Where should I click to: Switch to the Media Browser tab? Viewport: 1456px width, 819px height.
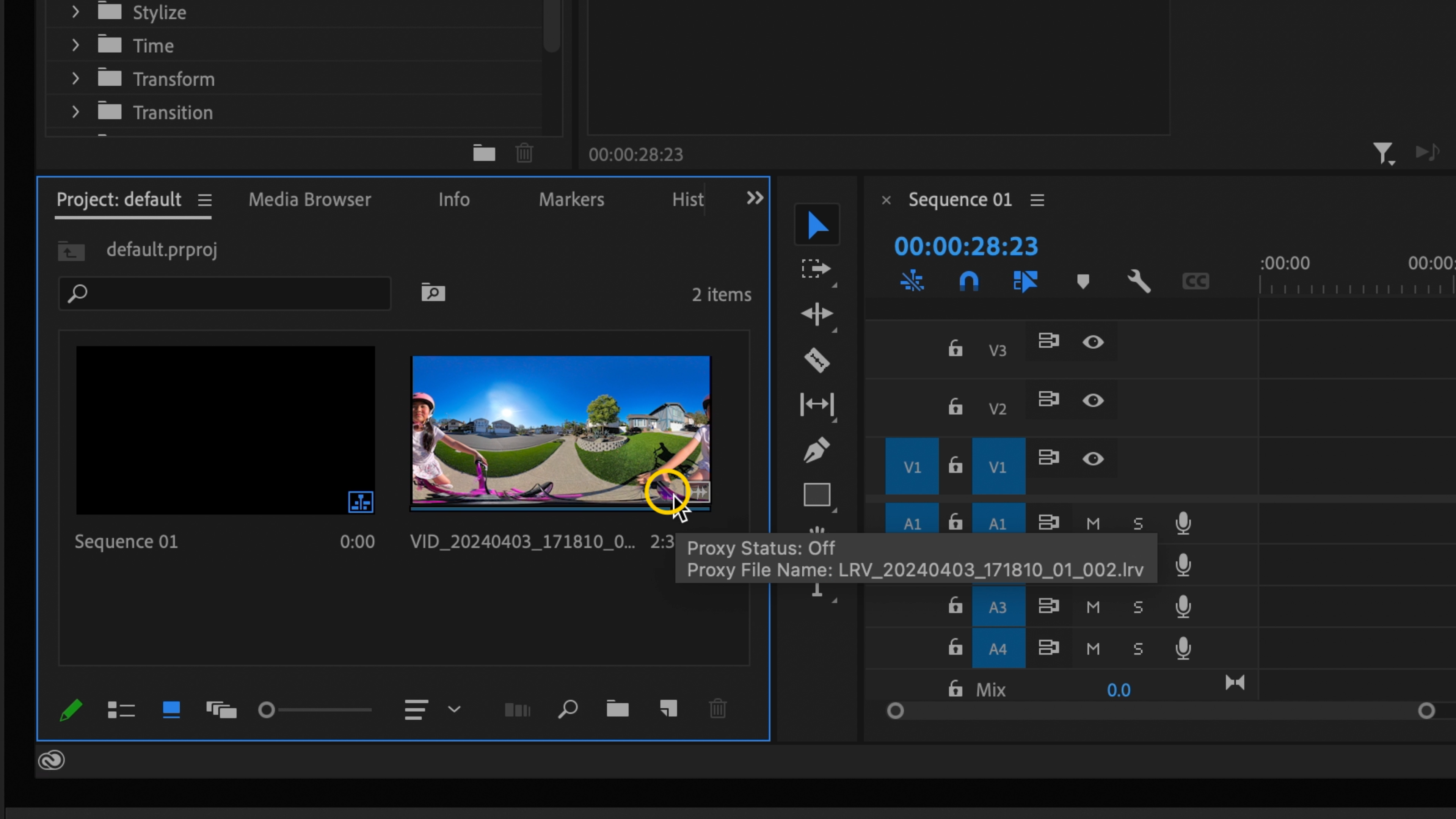[x=309, y=199]
